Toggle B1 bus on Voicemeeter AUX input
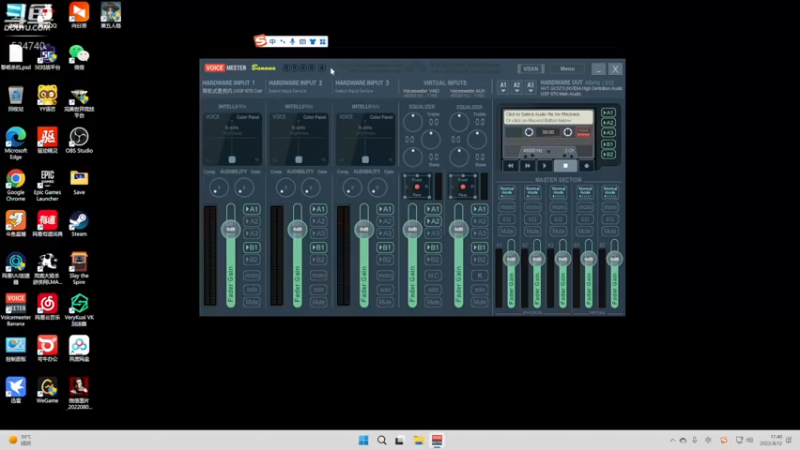800x450 pixels. coord(479,247)
